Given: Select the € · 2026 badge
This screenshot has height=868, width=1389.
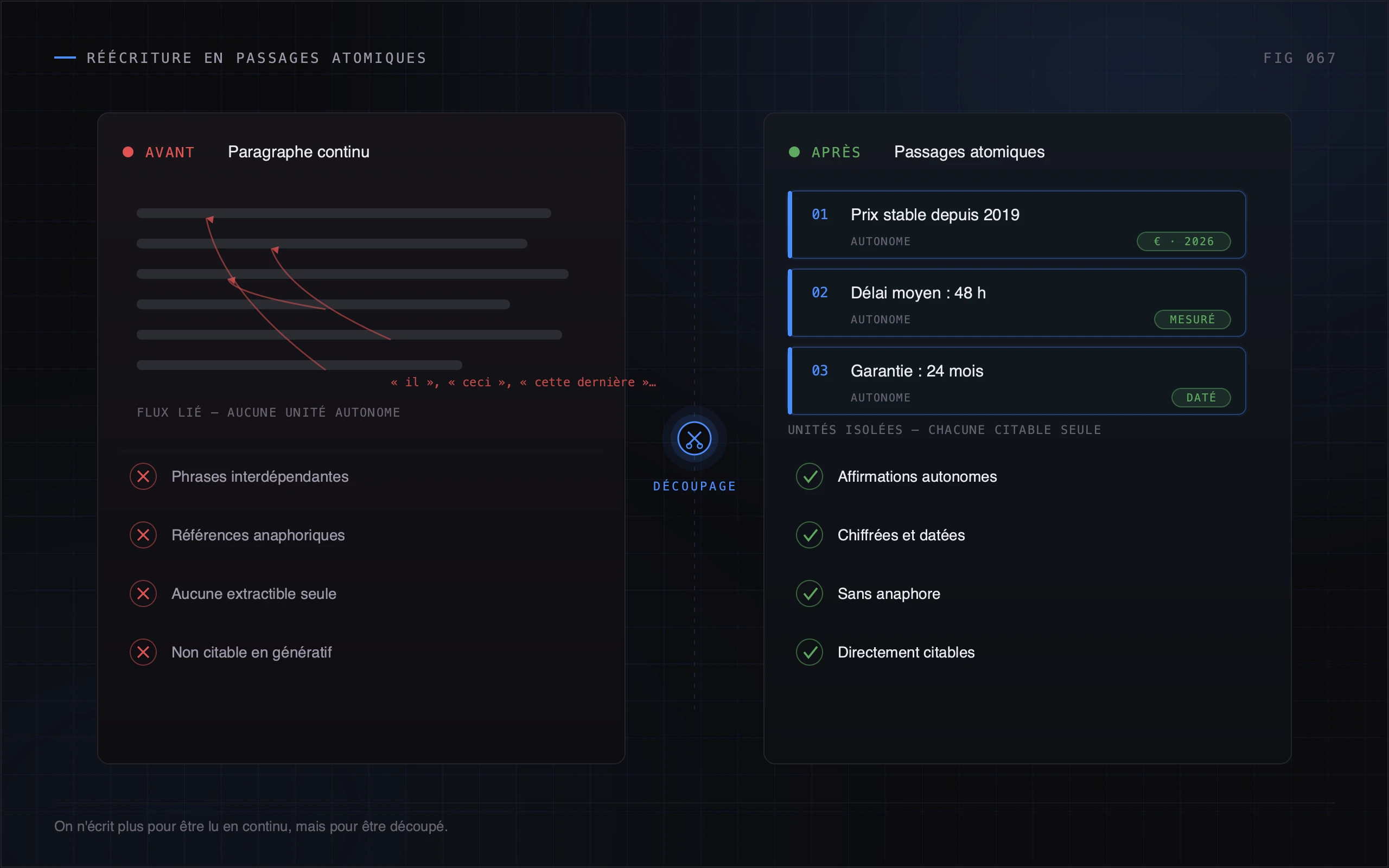Looking at the screenshot, I should pyautogui.click(x=1183, y=242).
